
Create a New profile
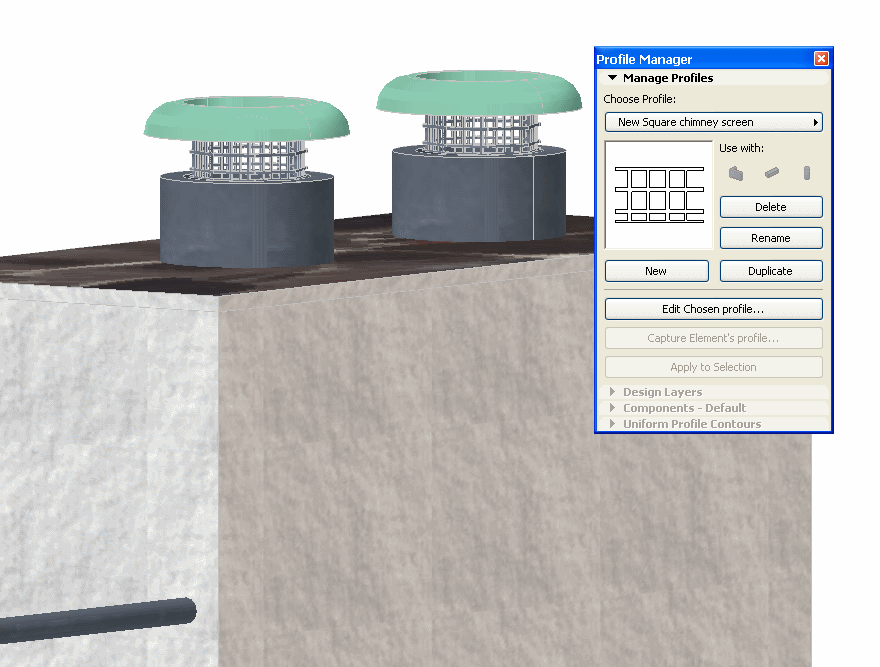(x=656, y=270)
